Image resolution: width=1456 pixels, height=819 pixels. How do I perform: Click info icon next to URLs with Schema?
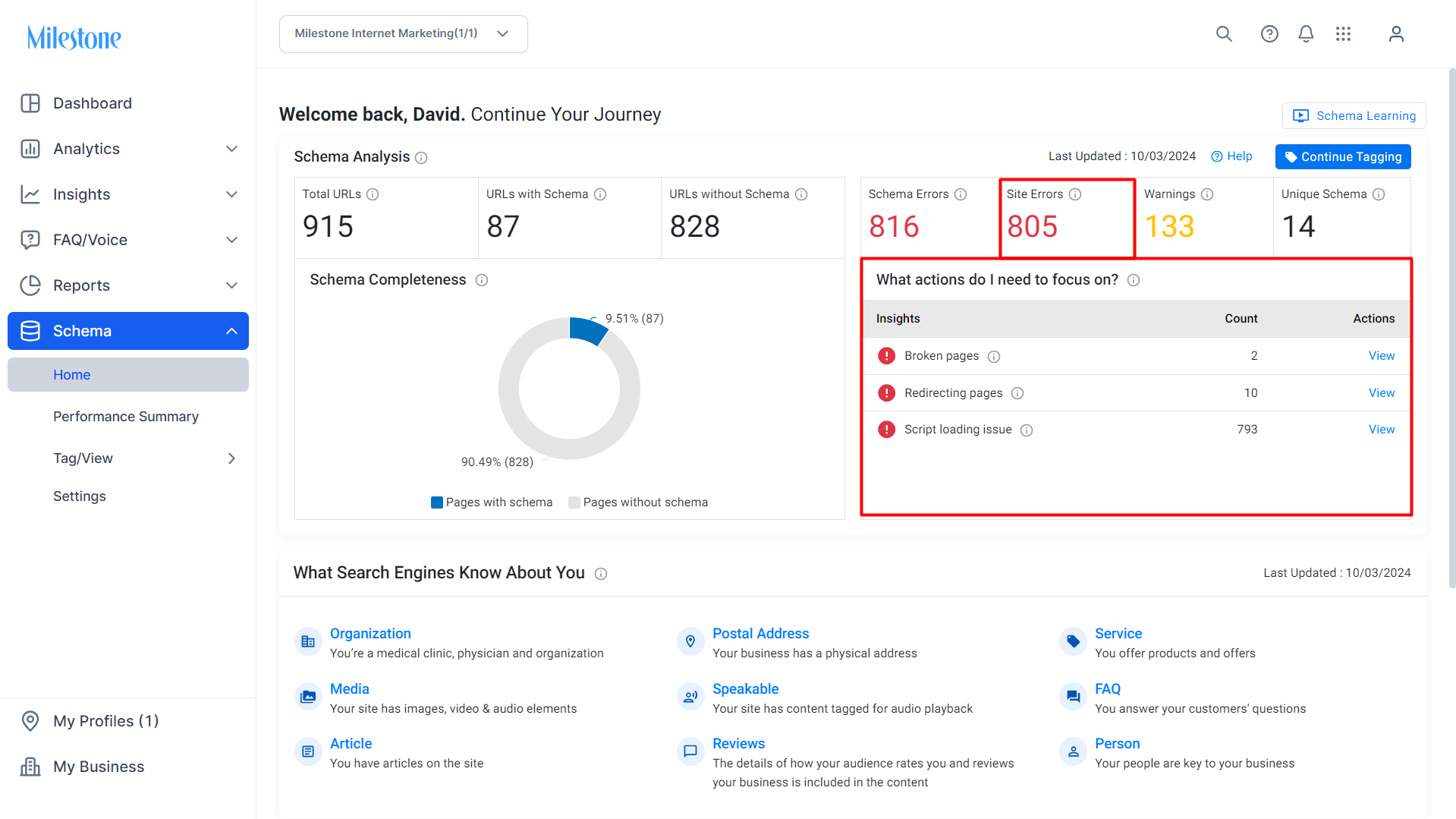click(x=600, y=194)
